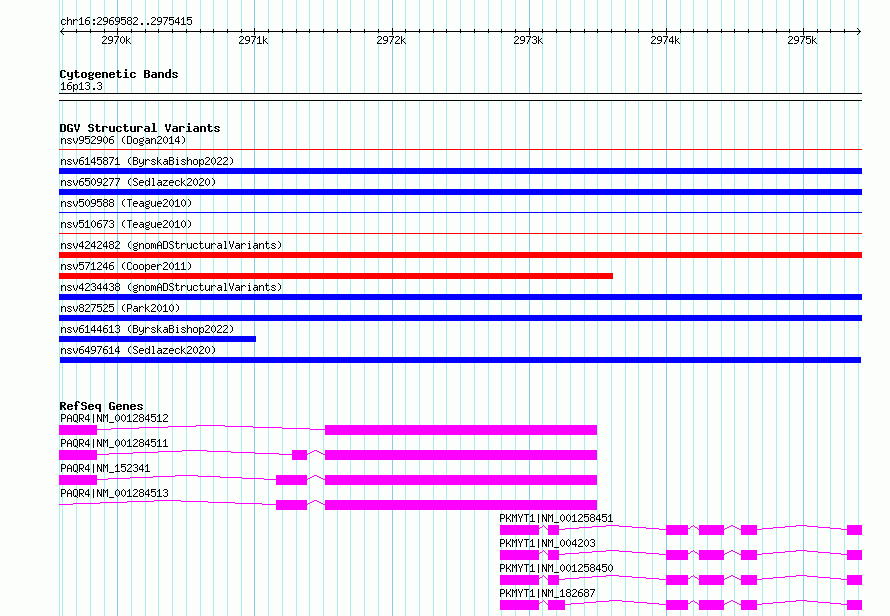This screenshot has height=616, width=890.
Task: Click the 2971k ruler tick label
Action: coord(253,40)
